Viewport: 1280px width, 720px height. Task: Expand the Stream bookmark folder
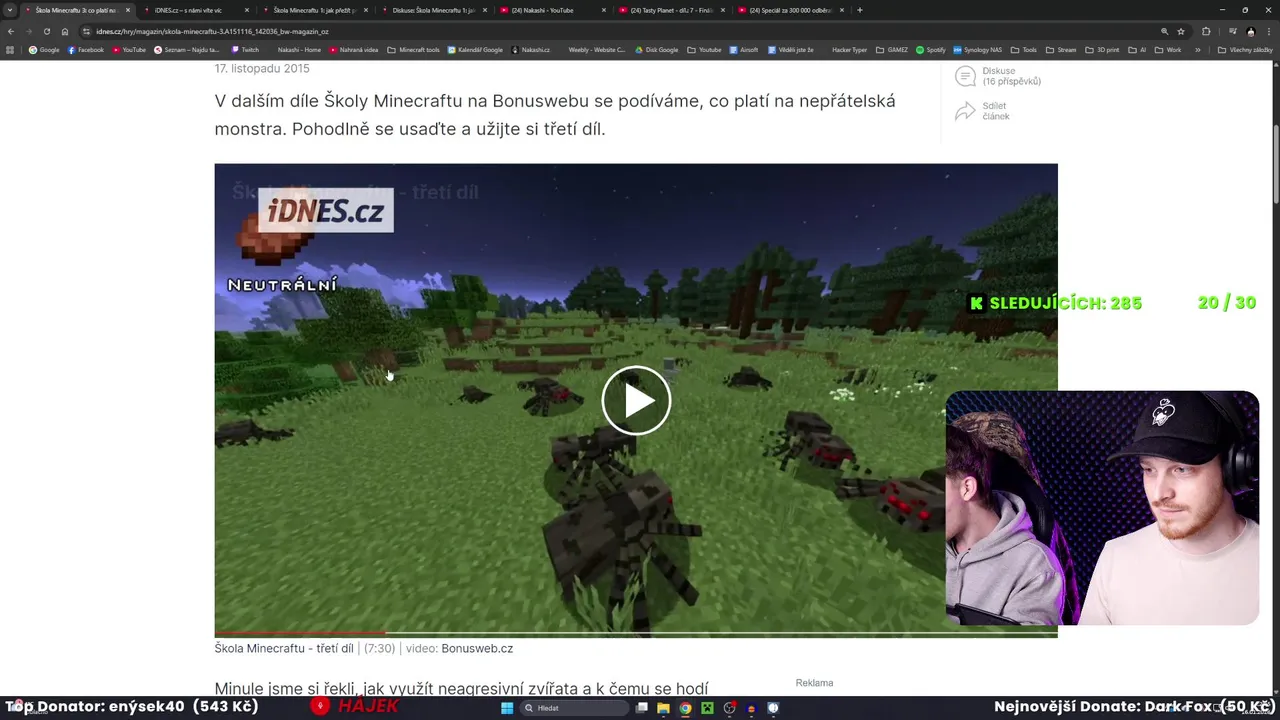(x=1061, y=49)
